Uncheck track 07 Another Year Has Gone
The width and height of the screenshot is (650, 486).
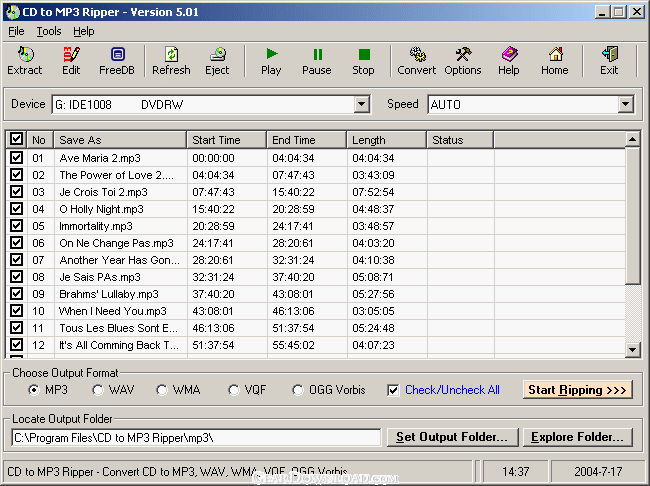[17, 260]
